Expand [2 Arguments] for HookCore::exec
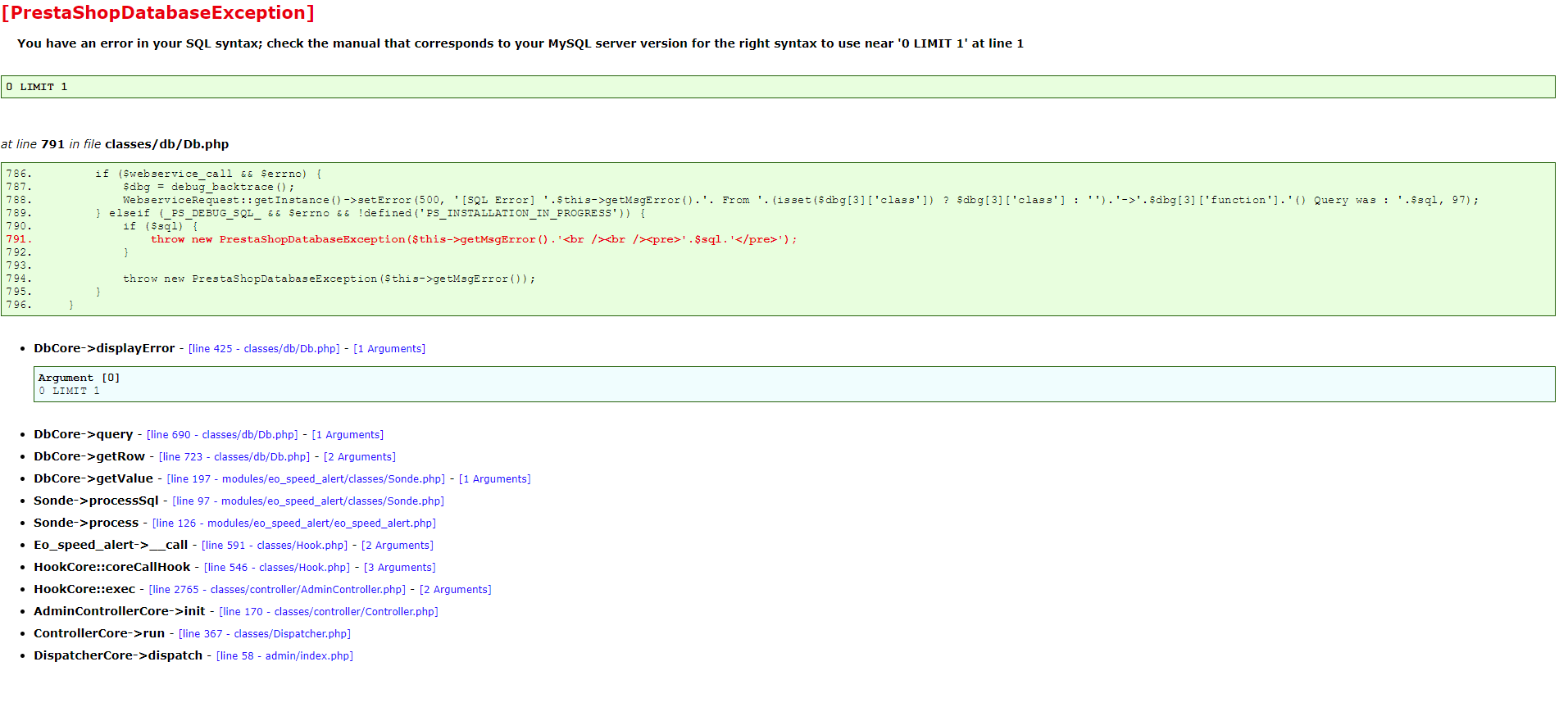The width and height of the screenshot is (1568, 707). pos(456,590)
